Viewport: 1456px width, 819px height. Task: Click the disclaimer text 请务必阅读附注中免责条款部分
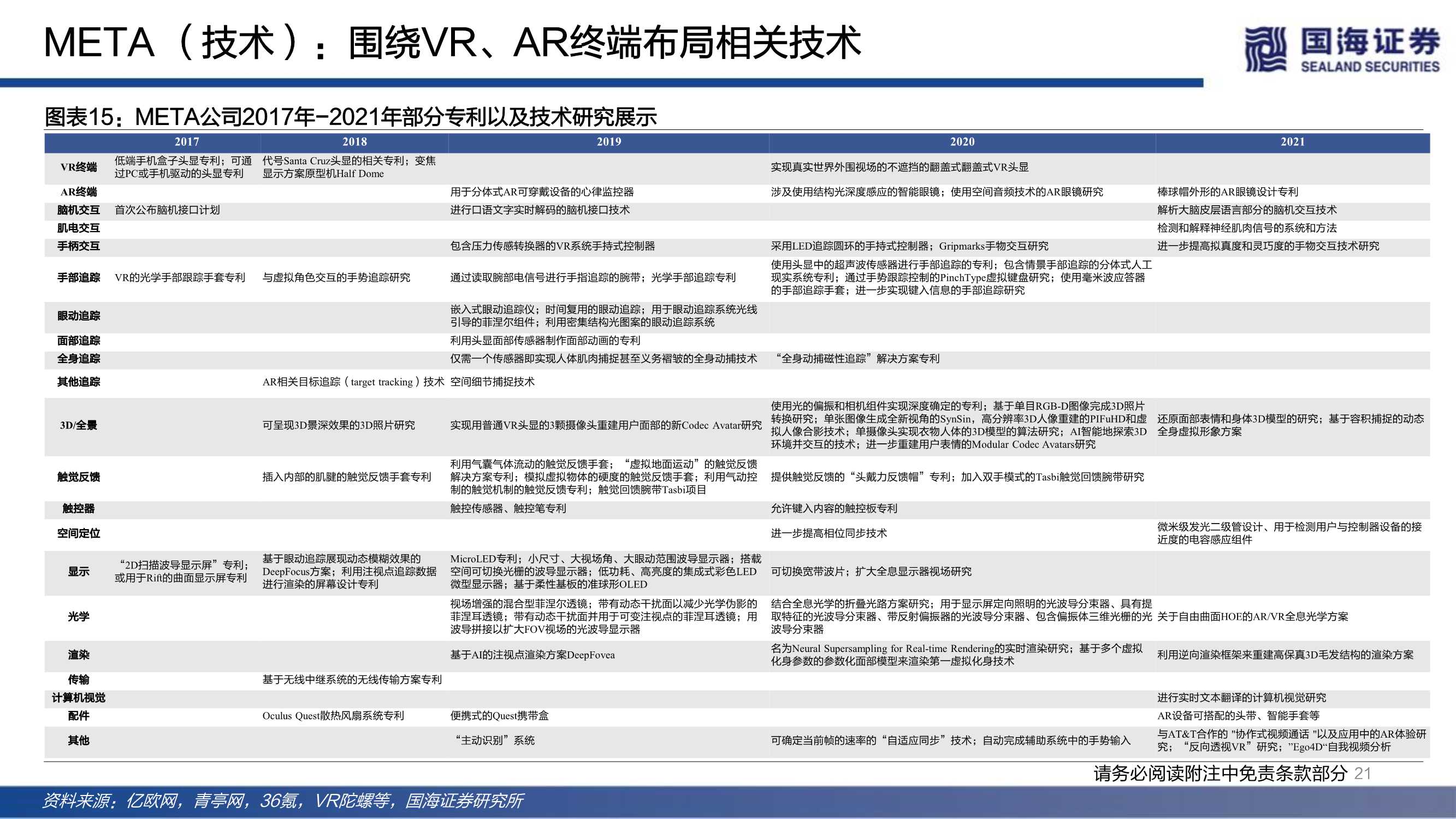coord(1221,773)
